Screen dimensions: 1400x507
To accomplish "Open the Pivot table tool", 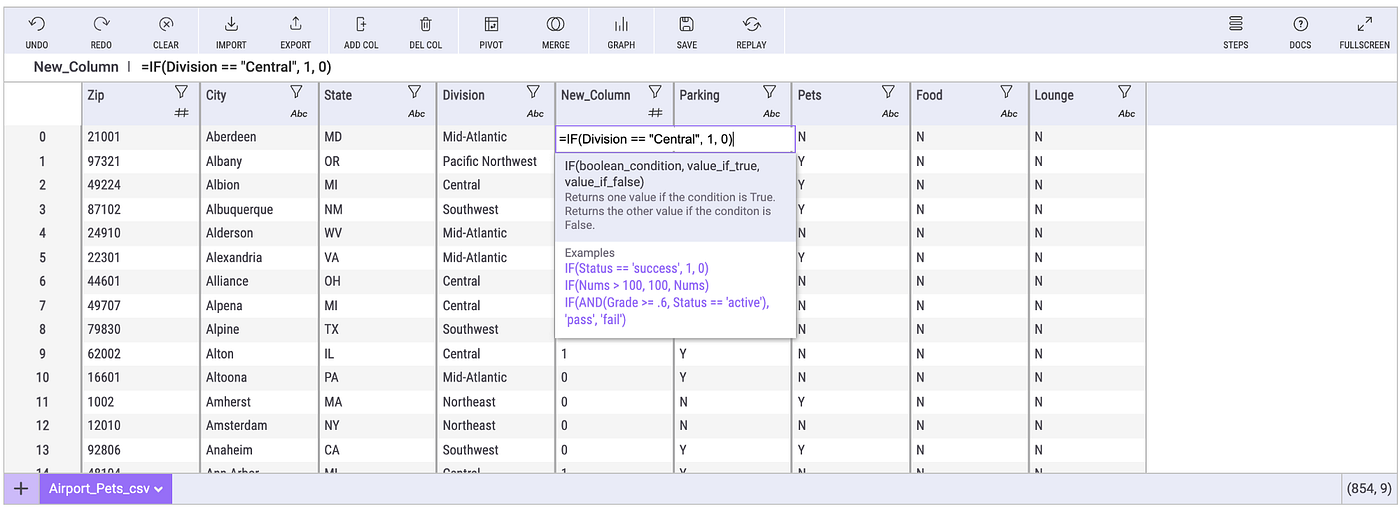I will pos(491,24).
